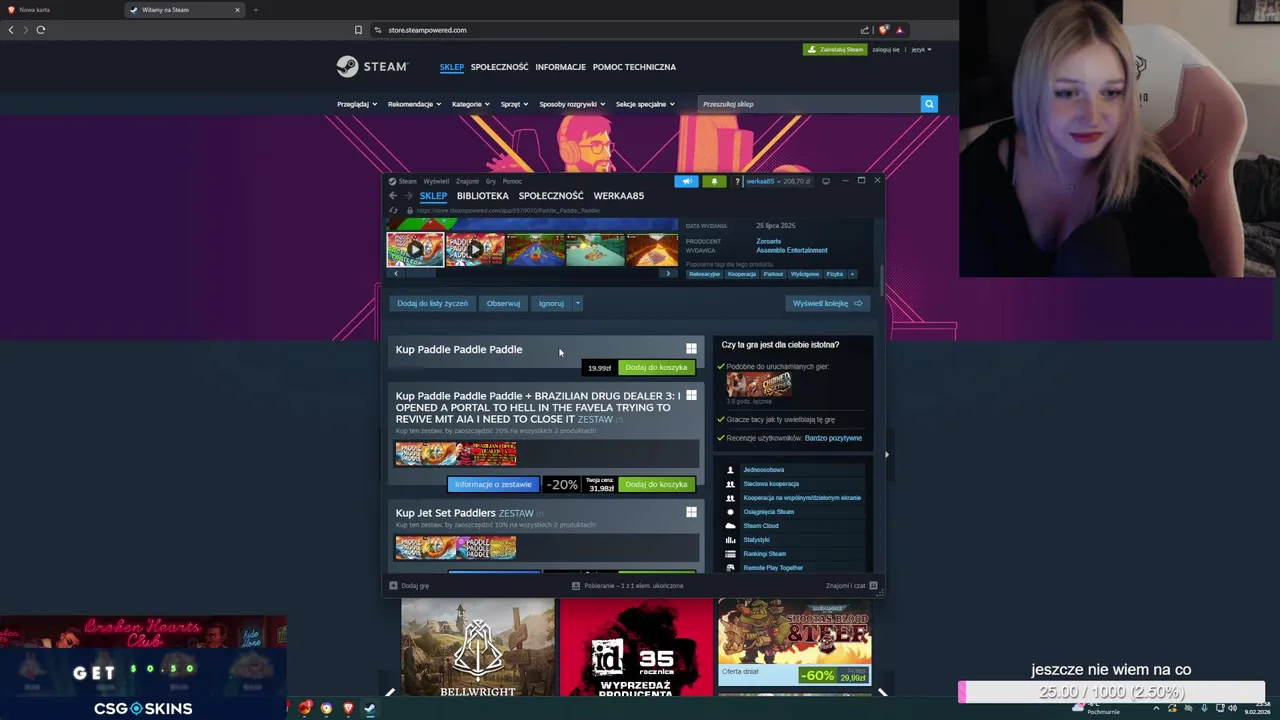Open the Znajomi menu
The height and width of the screenshot is (720, 1280).
[467, 181]
